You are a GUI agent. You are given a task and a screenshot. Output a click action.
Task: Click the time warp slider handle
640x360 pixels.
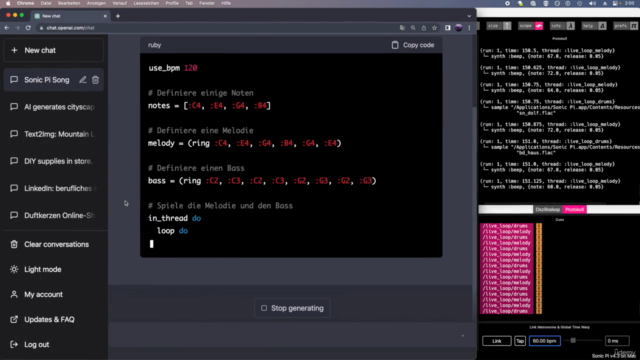point(573,340)
